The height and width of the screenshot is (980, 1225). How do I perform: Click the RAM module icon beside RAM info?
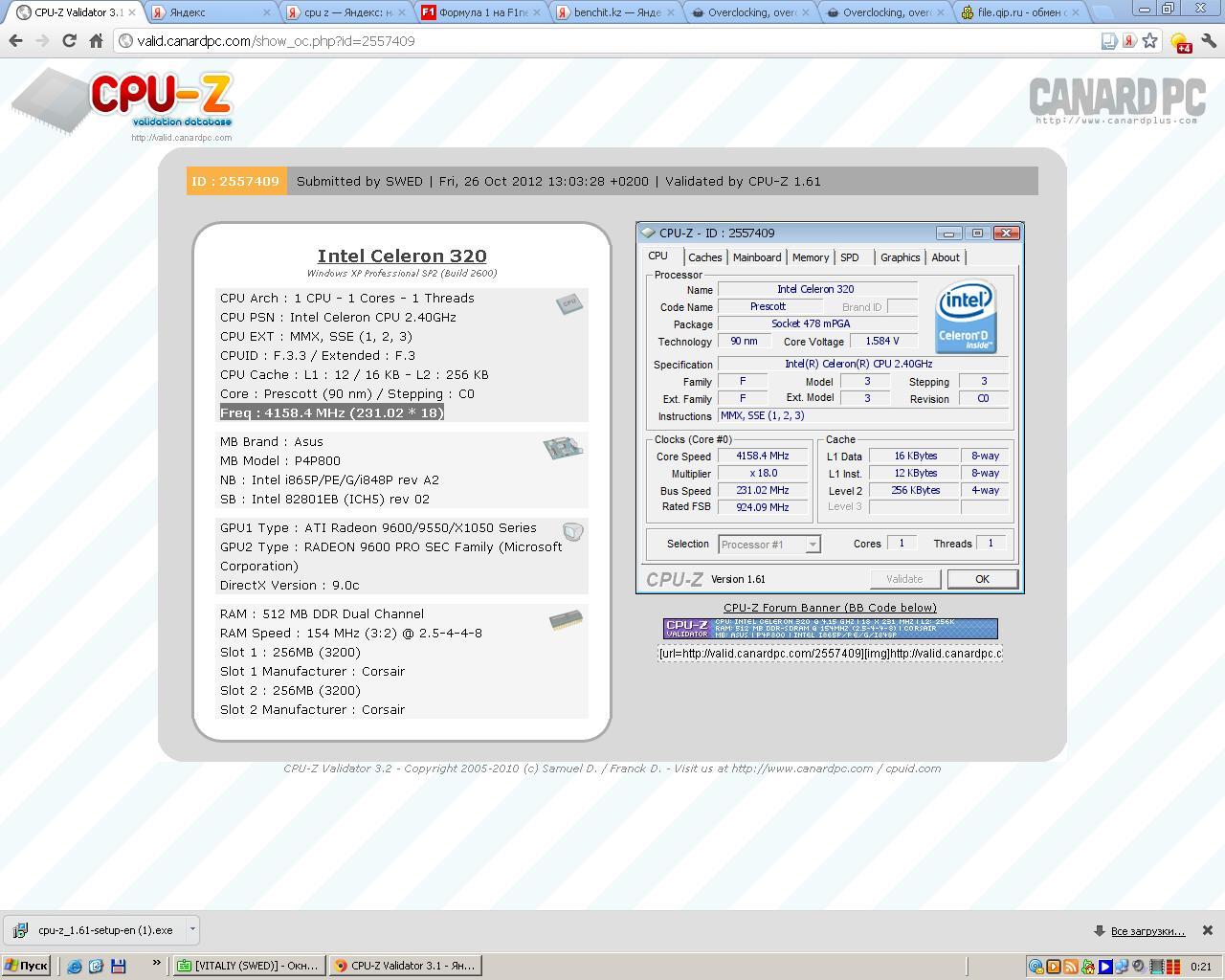click(566, 620)
